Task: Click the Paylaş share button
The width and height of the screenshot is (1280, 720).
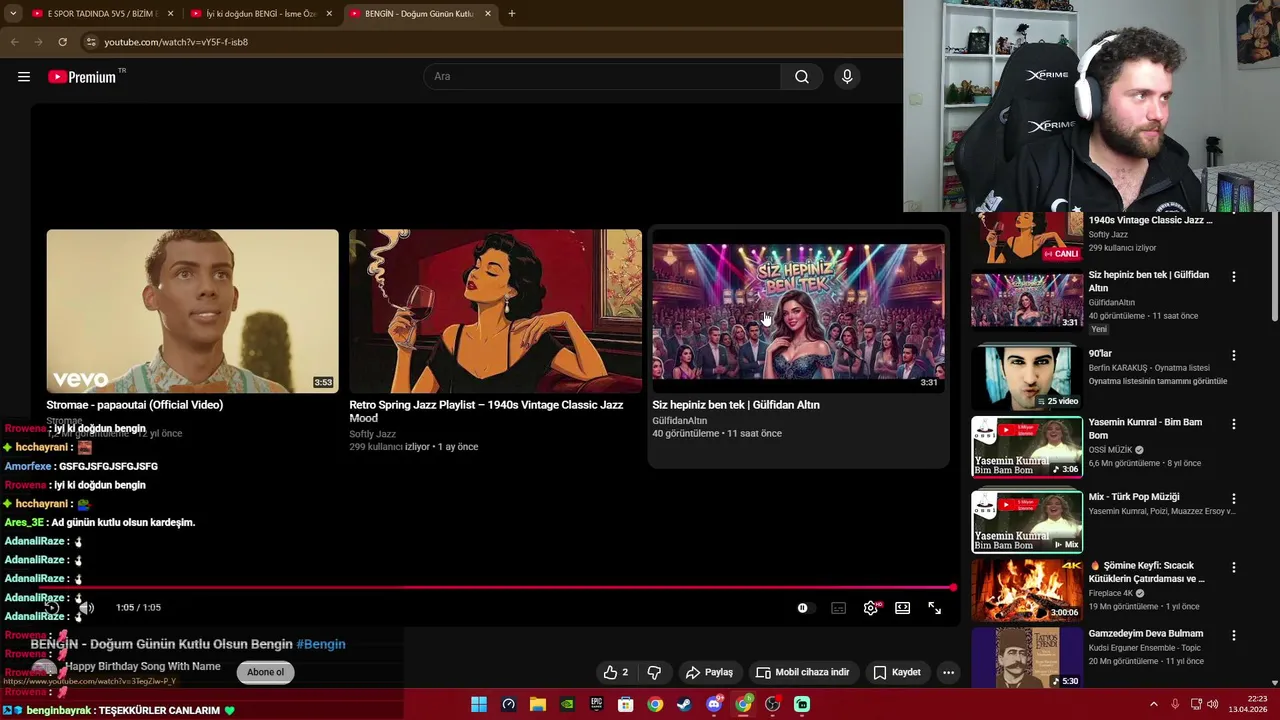Action: [x=710, y=672]
